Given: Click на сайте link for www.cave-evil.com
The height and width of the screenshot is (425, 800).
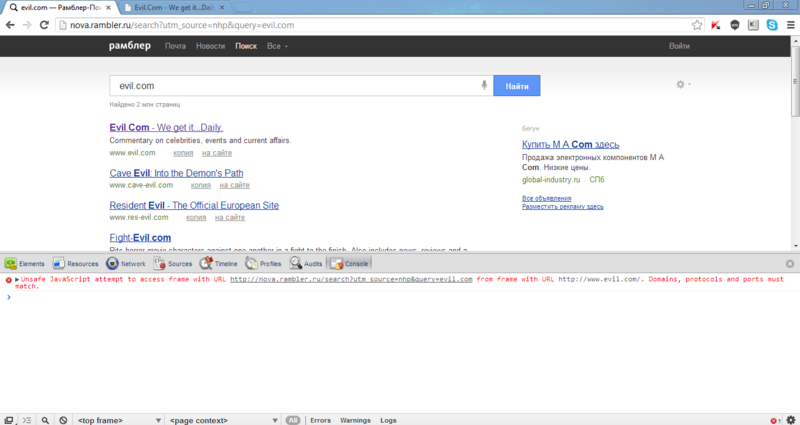Looking at the screenshot, I should pyautogui.click(x=235, y=185).
